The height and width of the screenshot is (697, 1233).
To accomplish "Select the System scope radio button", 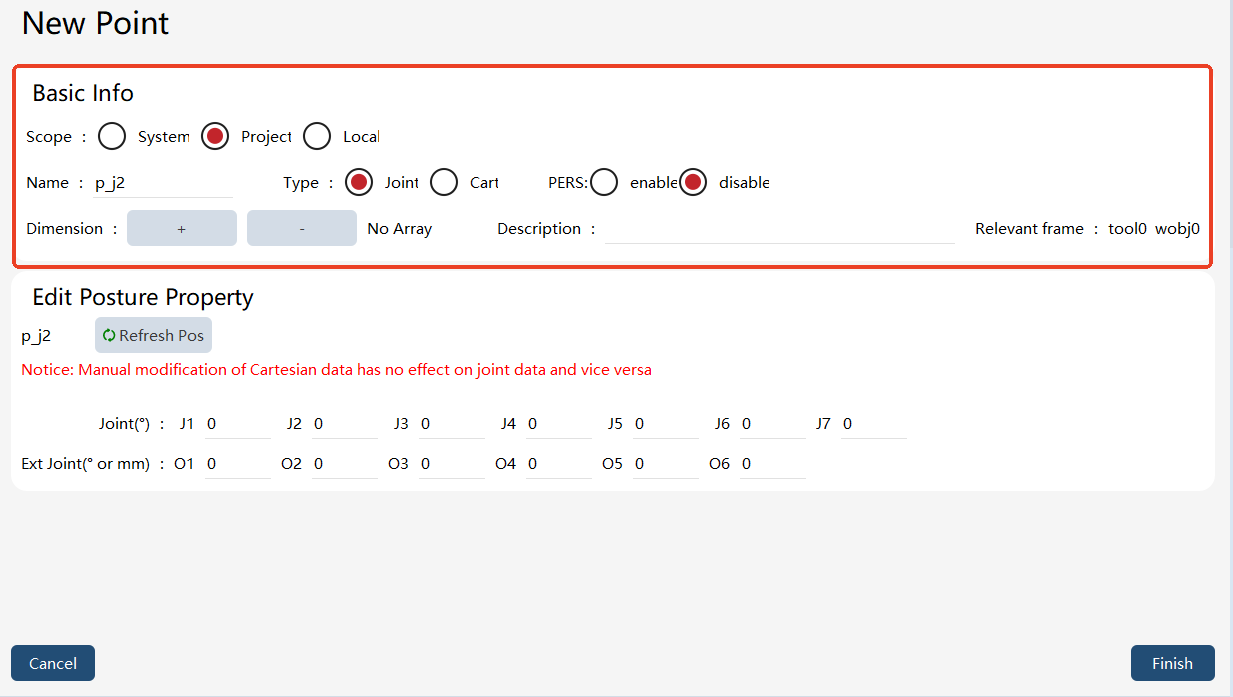I will 112,136.
